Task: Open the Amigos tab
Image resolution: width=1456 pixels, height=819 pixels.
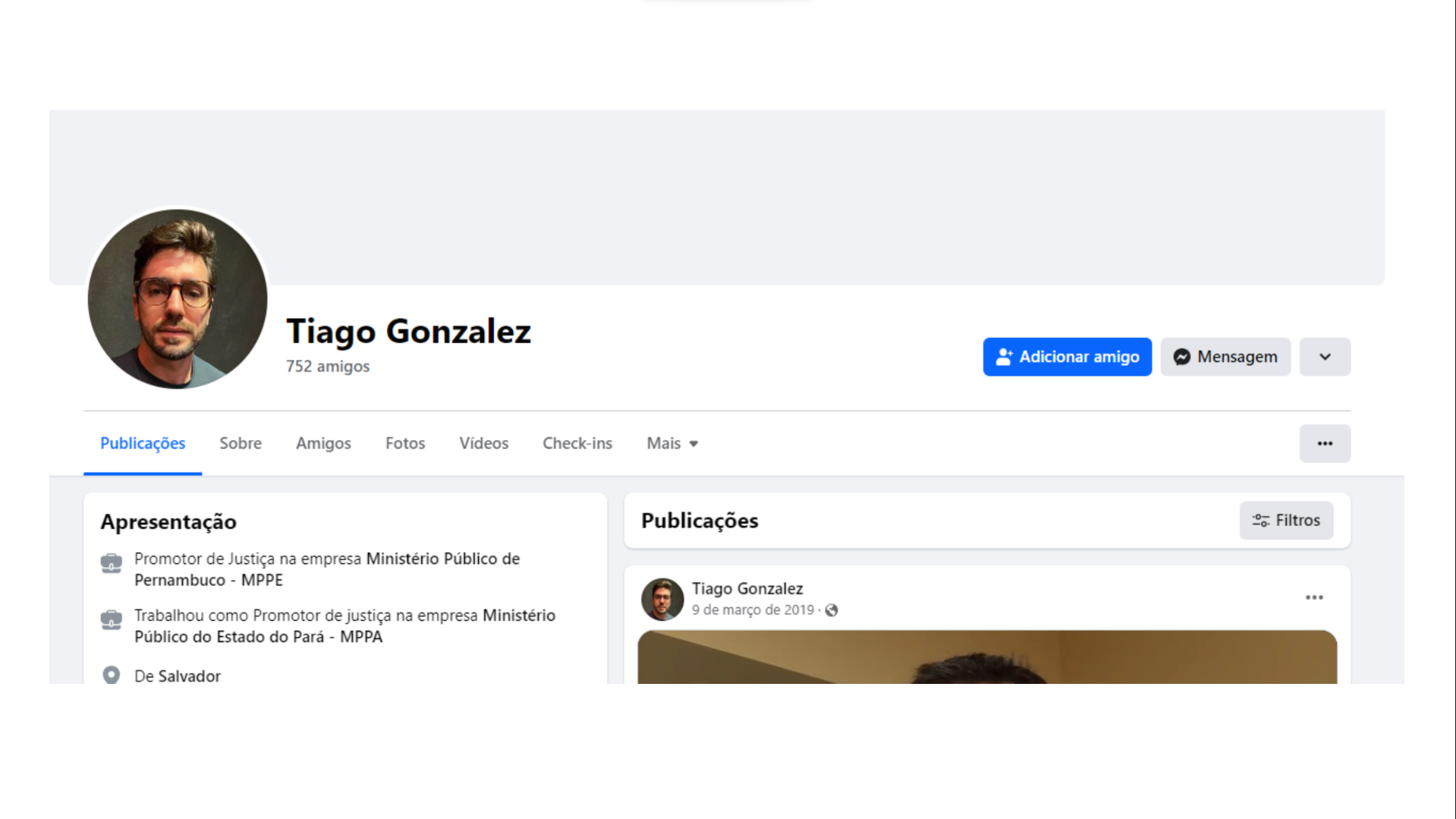Action: click(323, 443)
